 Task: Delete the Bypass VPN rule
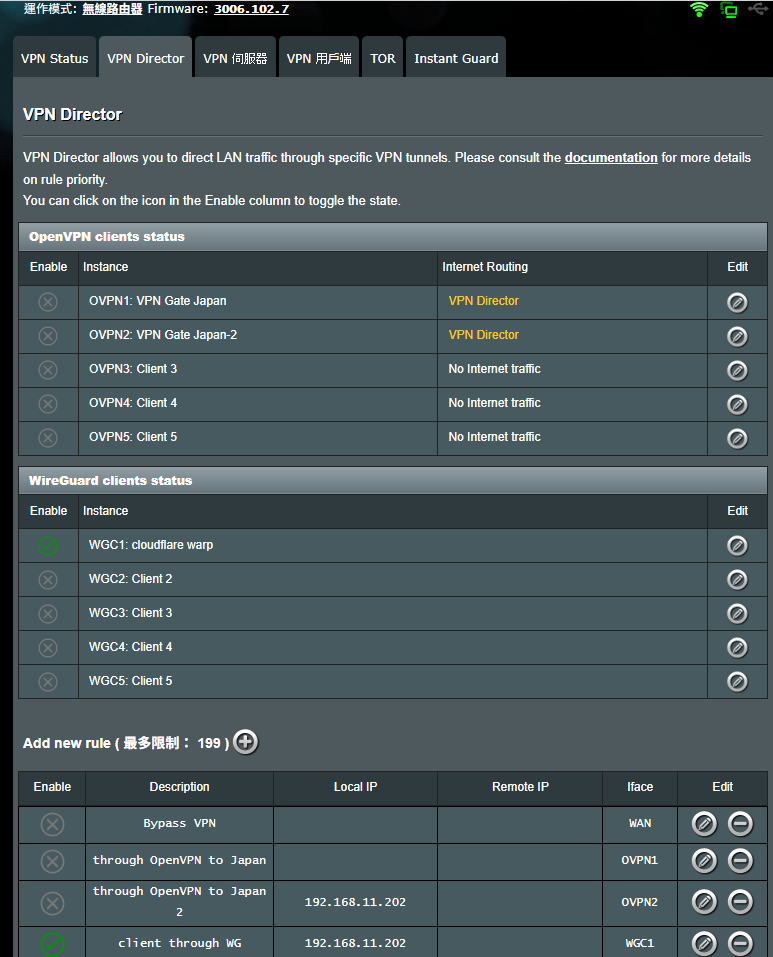[740, 824]
